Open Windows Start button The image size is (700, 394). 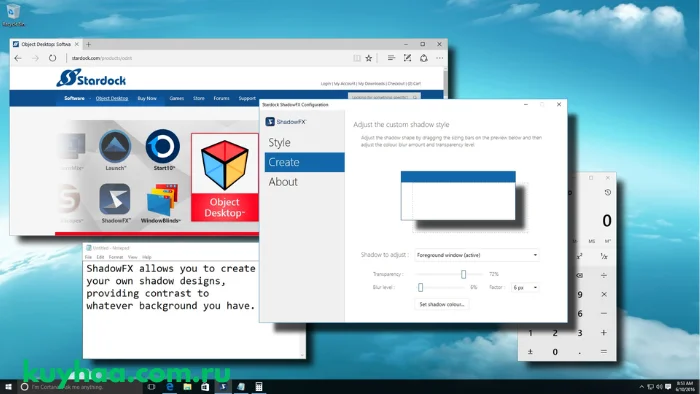[8, 387]
